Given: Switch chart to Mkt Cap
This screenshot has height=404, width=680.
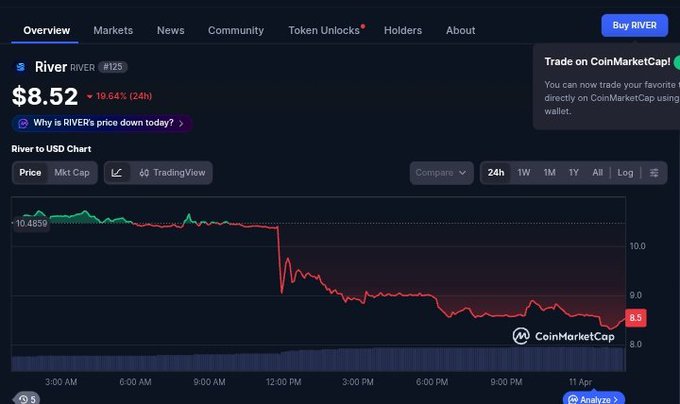Looking at the screenshot, I should [x=72, y=173].
